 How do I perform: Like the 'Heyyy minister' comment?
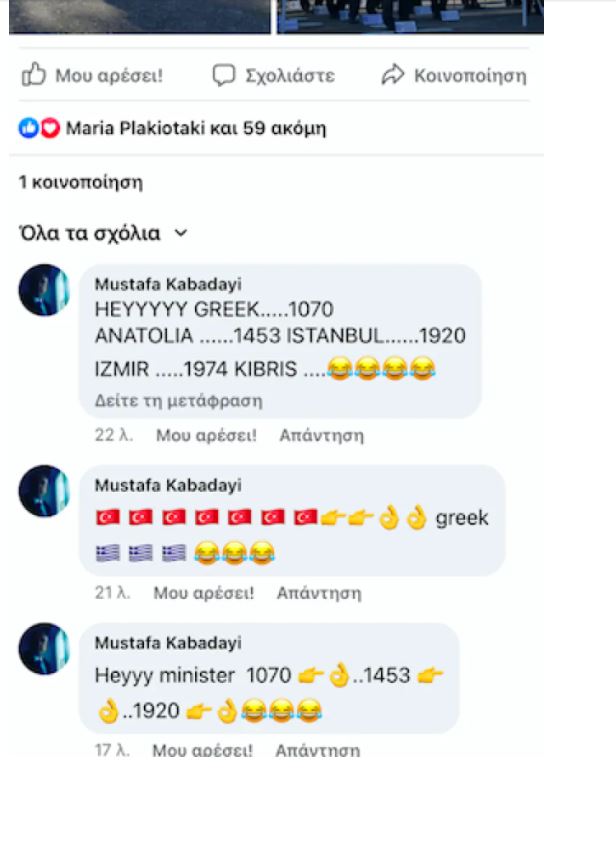pos(202,750)
